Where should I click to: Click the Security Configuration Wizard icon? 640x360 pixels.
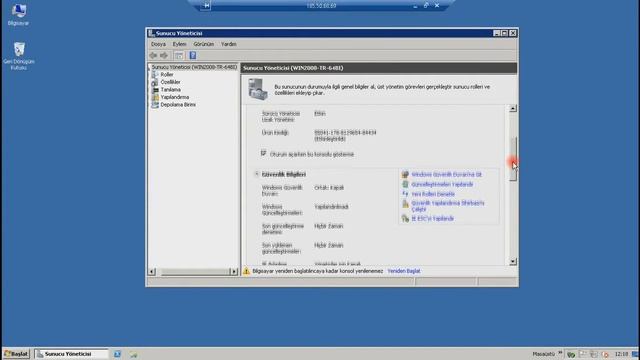(x=405, y=204)
